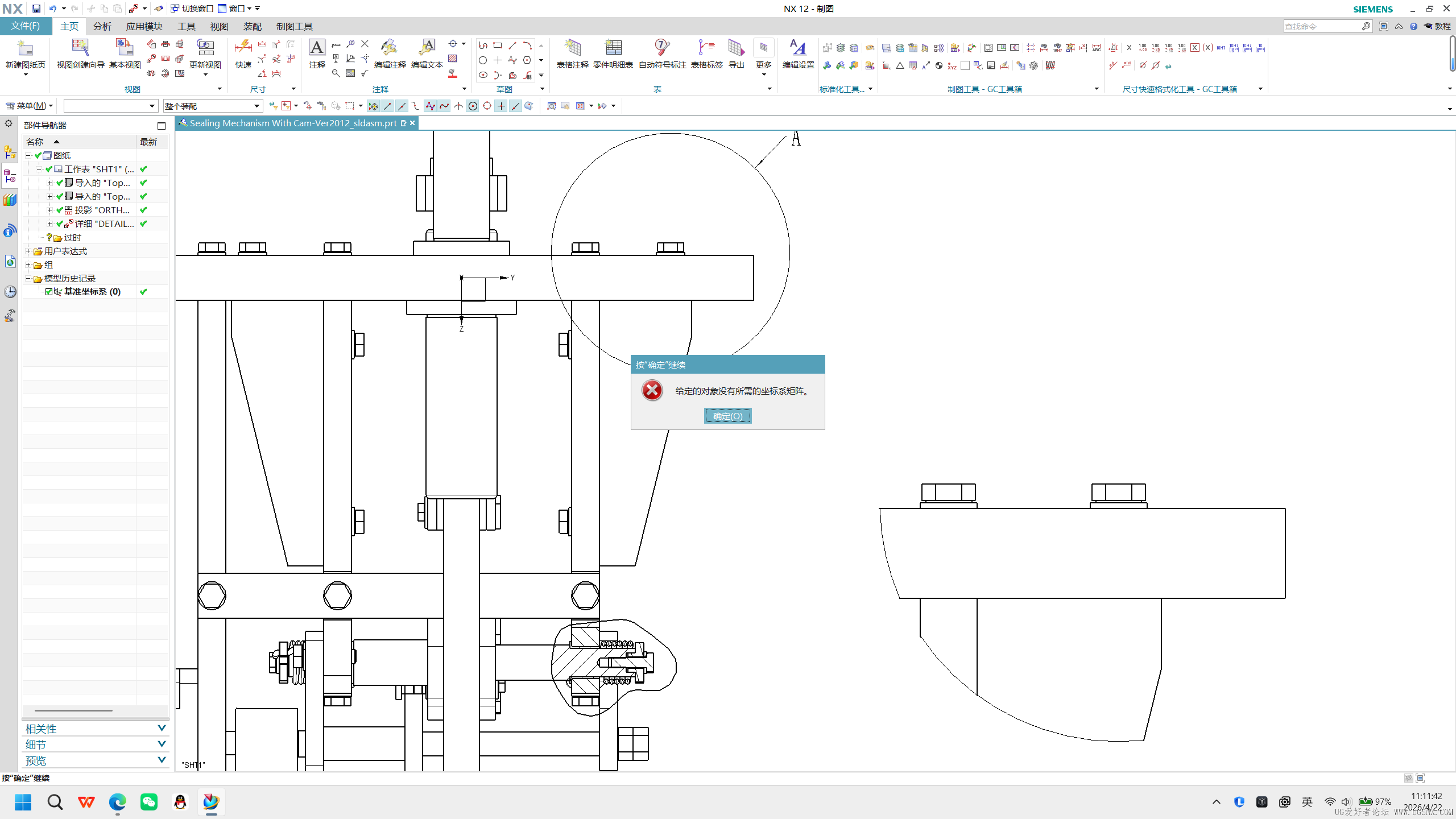The width and height of the screenshot is (1456, 819).
Task: Toggle the snap-to-end-point option
Action: click(x=387, y=106)
